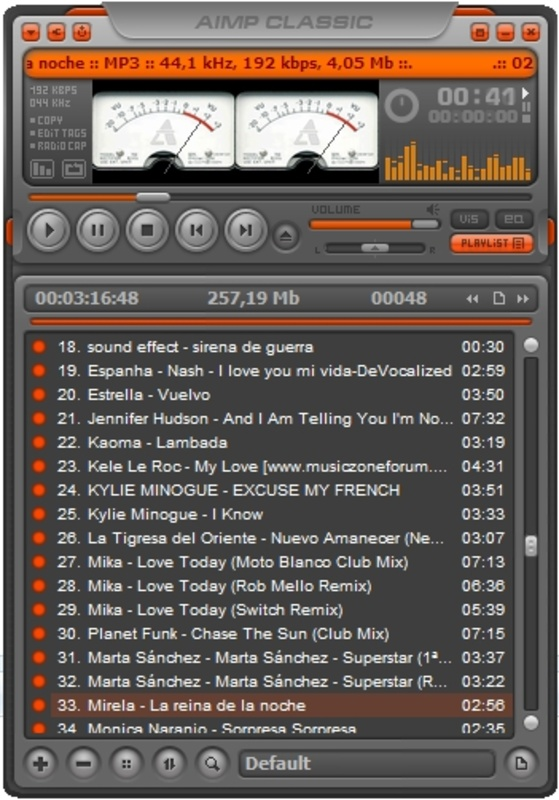Image resolution: width=559 pixels, height=800 pixels.
Task: Toggle the VIS visualization button
Action: [x=469, y=219]
